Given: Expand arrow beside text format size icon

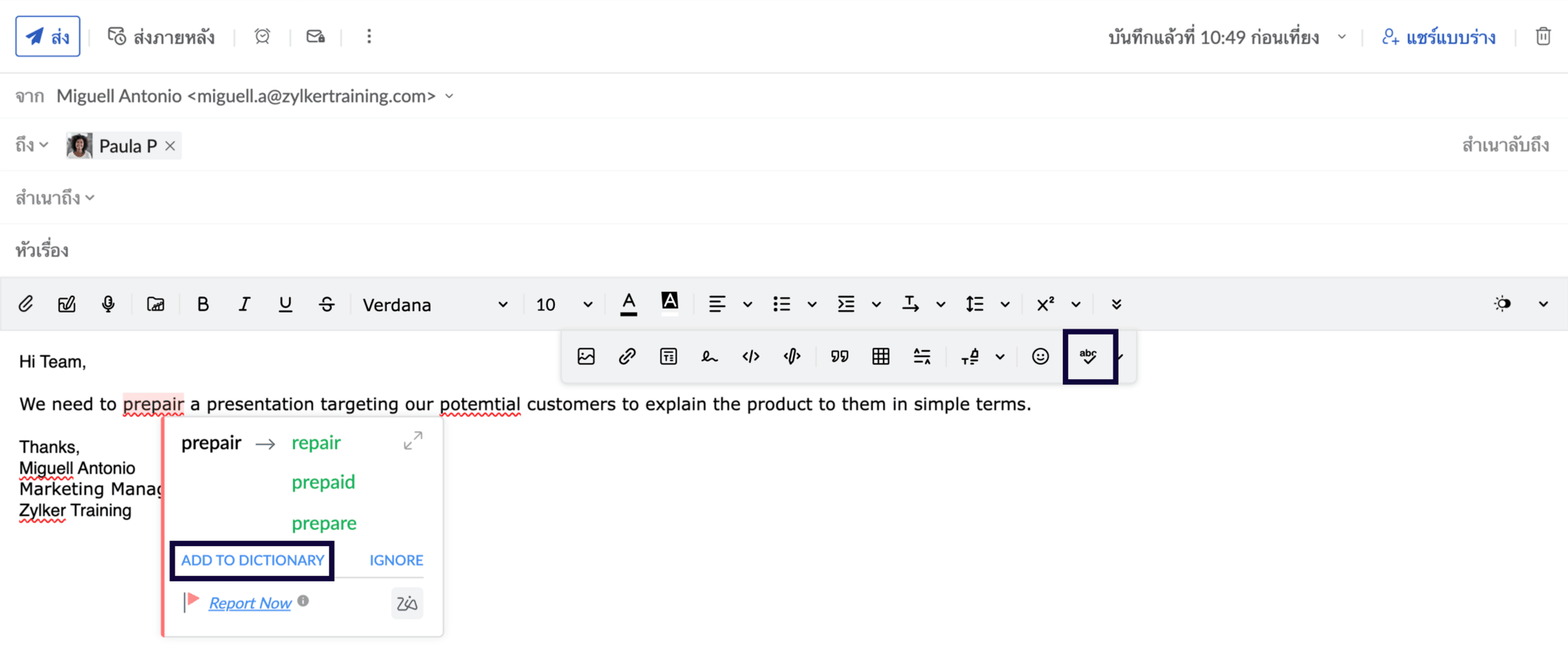Looking at the screenshot, I should click(x=1000, y=356).
